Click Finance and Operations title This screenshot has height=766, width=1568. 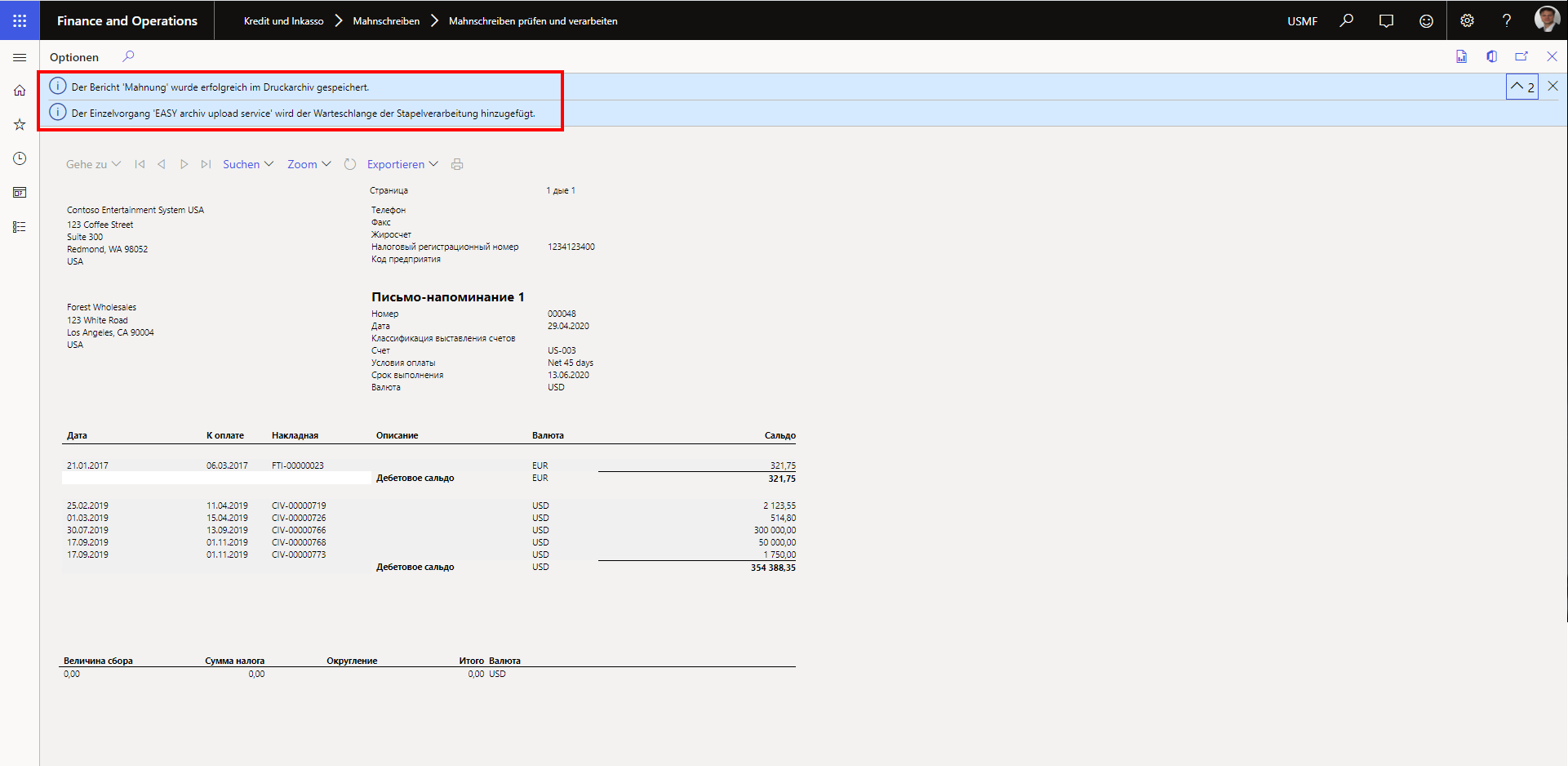tap(127, 20)
